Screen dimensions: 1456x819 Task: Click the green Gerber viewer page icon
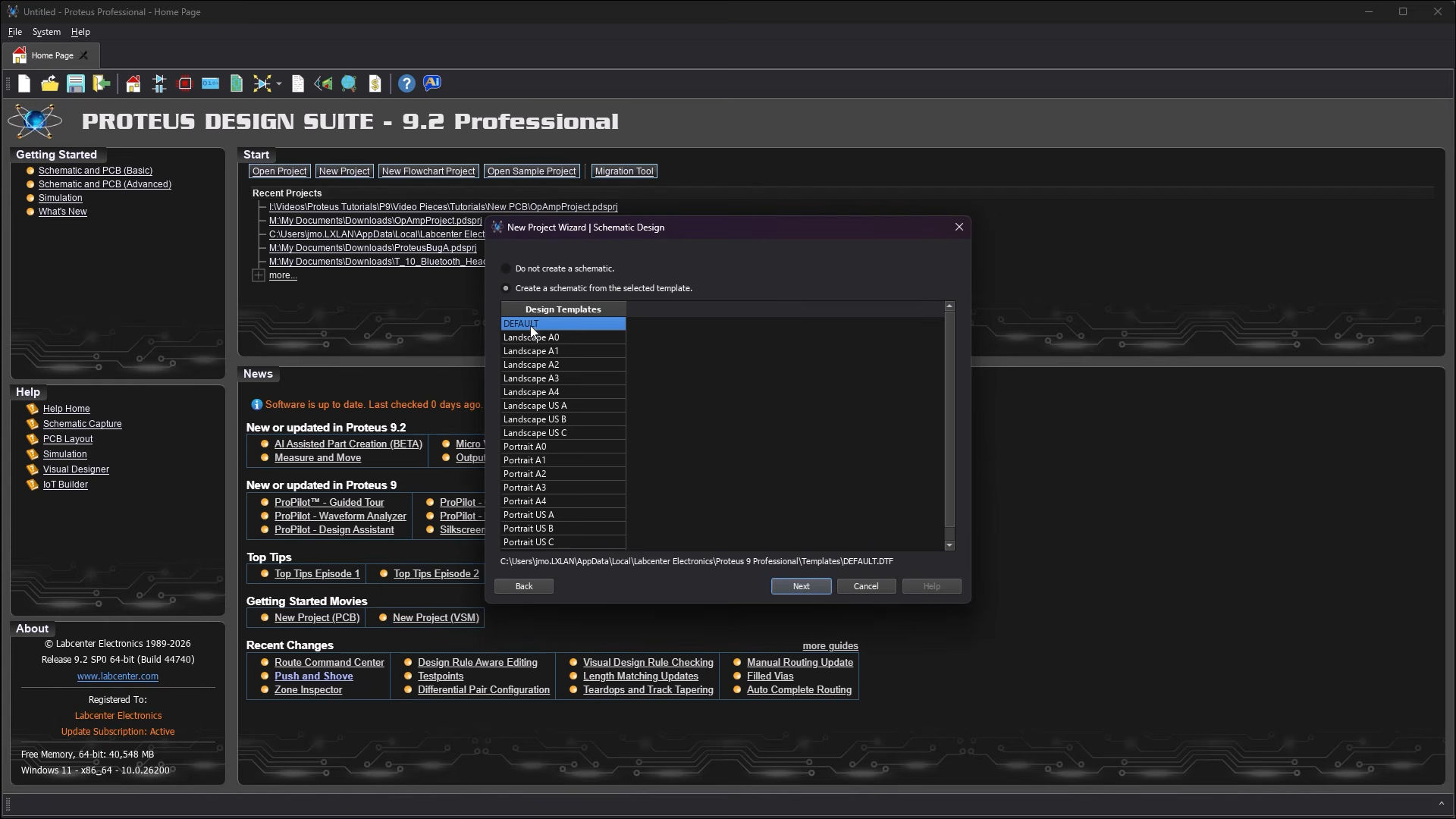237,83
